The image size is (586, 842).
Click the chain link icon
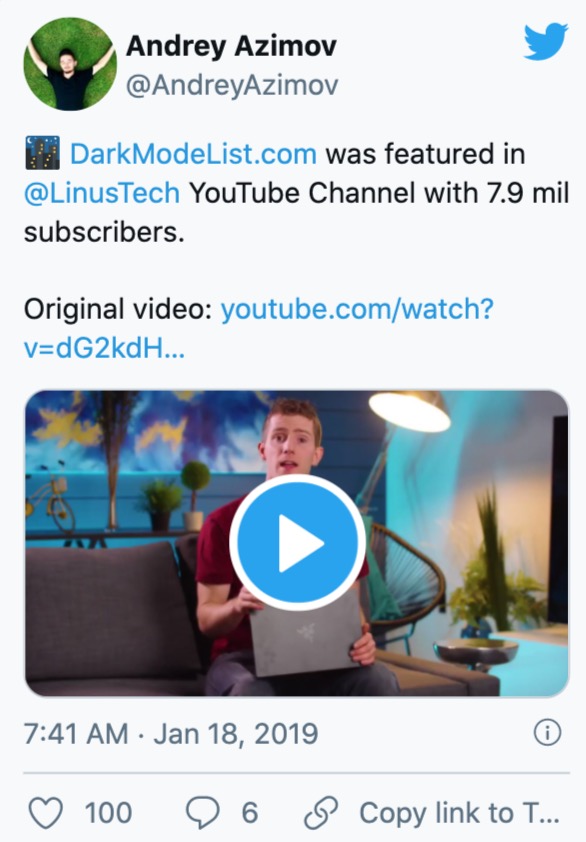(321, 812)
